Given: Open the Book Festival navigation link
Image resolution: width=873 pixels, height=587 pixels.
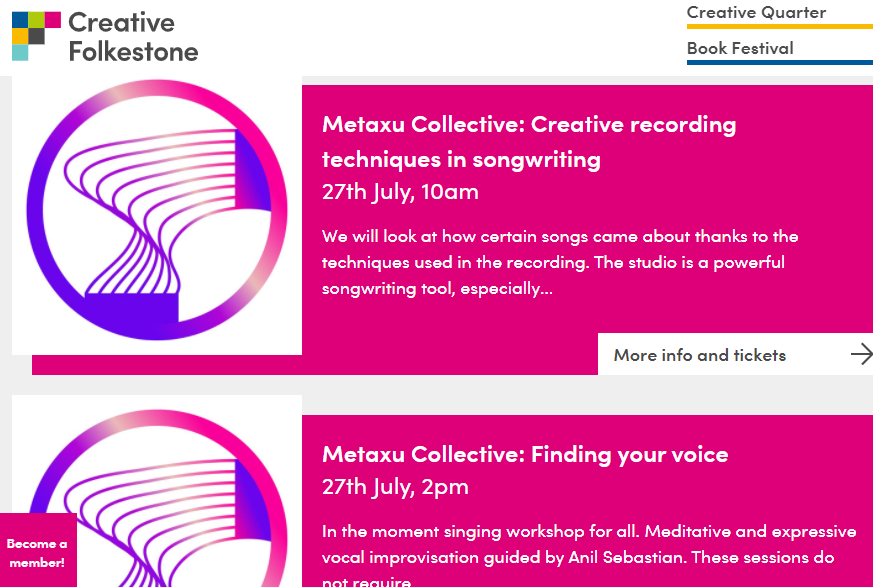Looking at the screenshot, I should point(740,48).
